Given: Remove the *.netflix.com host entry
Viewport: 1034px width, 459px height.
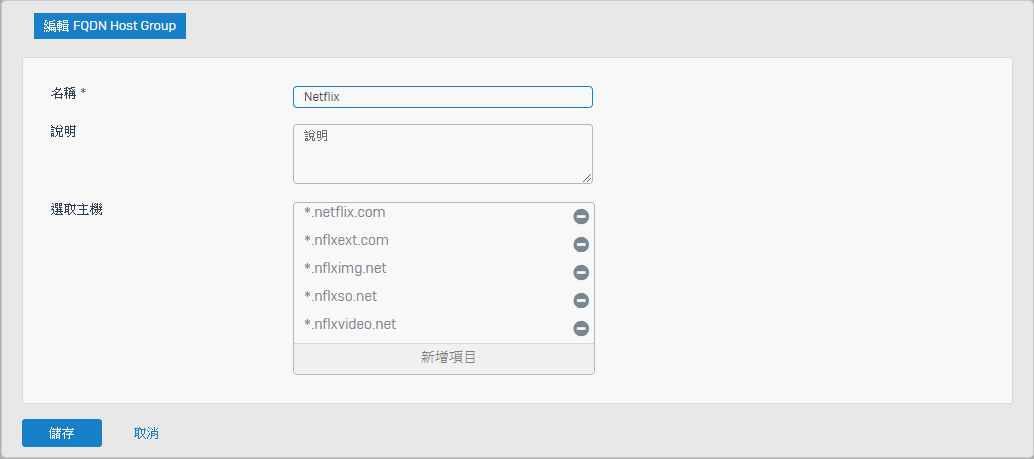Looking at the screenshot, I should point(581,216).
